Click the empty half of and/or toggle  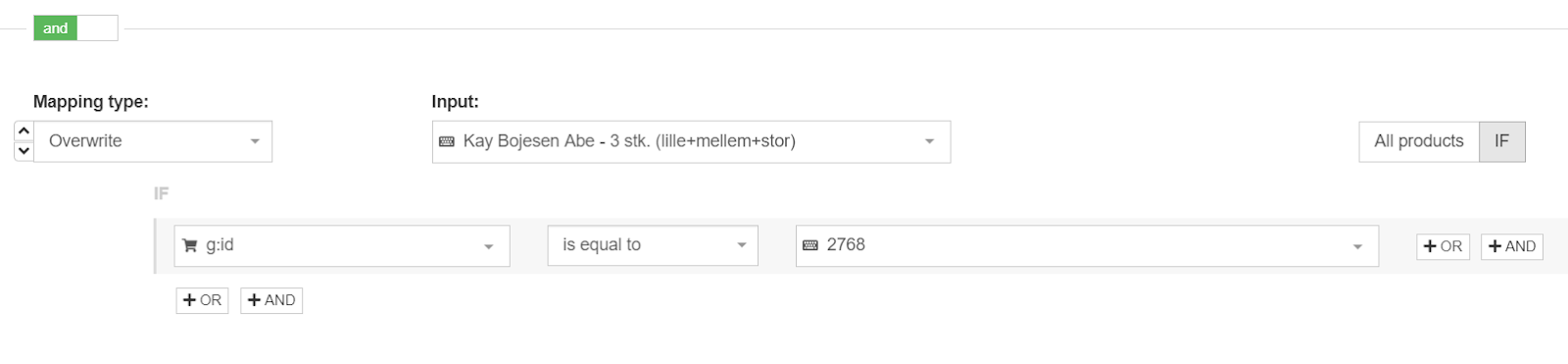pyautogui.click(x=97, y=28)
